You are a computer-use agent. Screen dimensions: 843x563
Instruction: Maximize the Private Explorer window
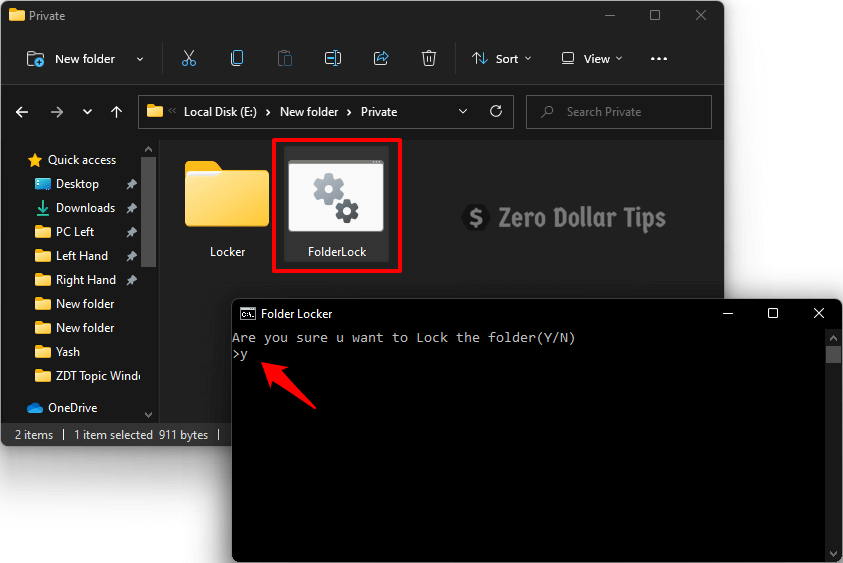(x=655, y=15)
